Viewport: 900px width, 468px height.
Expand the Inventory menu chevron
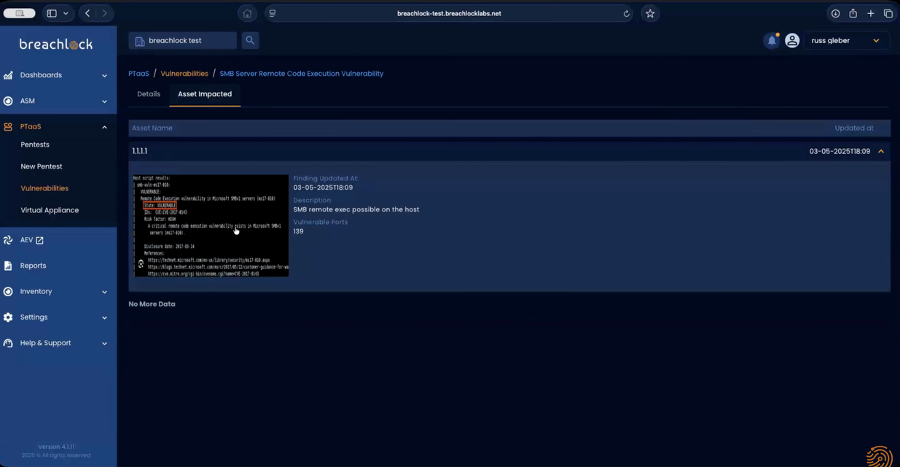coord(104,292)
